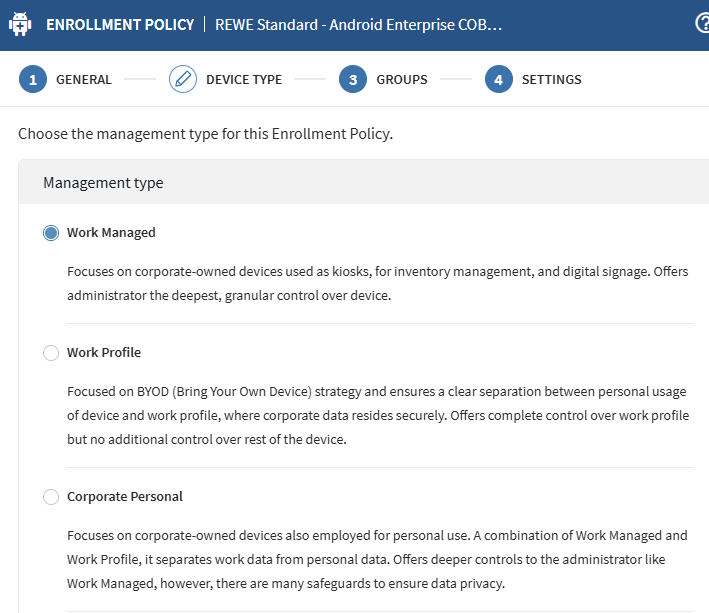
Task: Click the Work Managed label text
Action: tap(111, 233)
